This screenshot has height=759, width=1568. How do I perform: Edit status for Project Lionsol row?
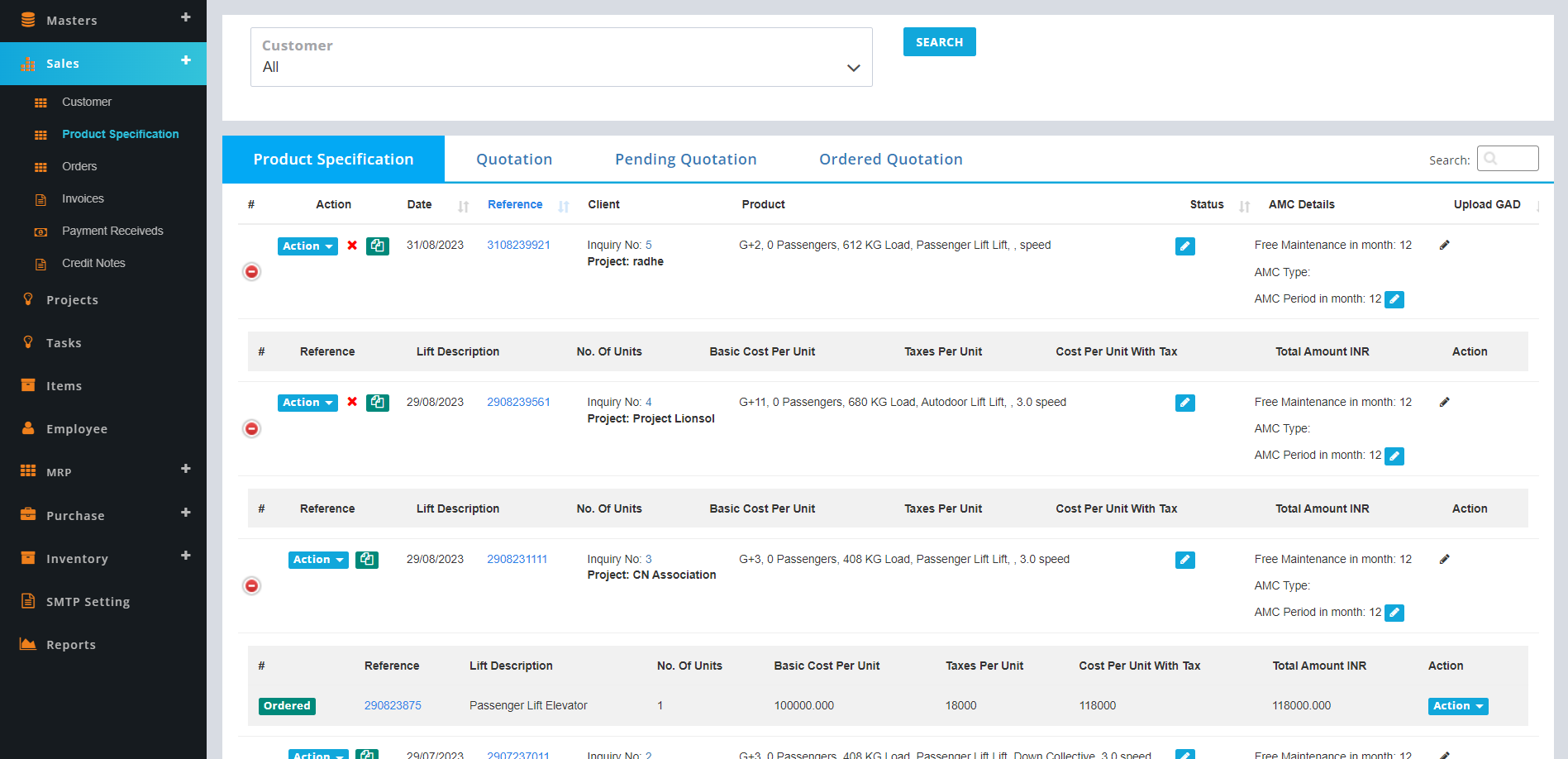(1185, 403)
